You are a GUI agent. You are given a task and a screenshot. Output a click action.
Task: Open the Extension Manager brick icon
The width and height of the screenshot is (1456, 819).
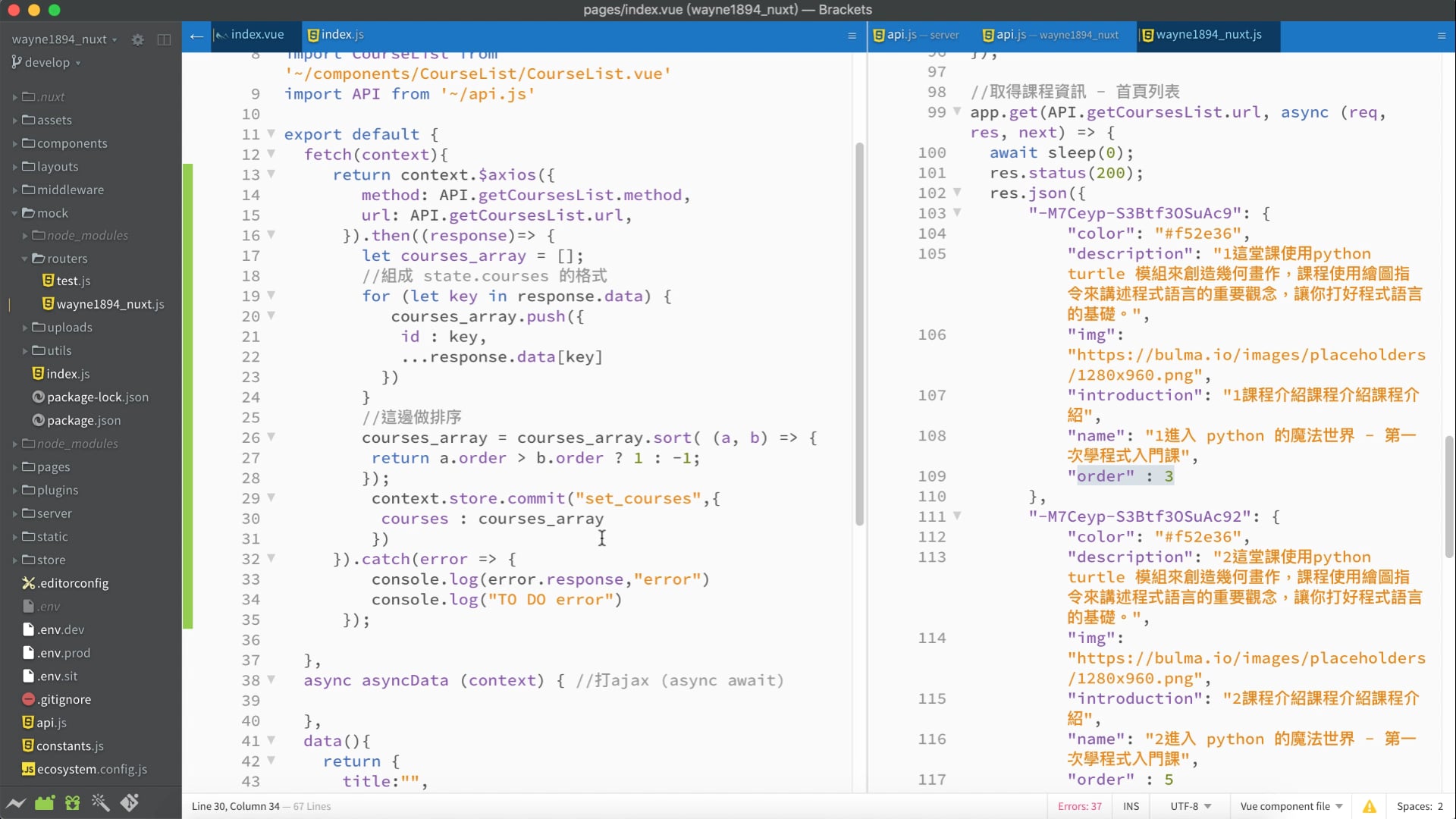pyautogui.click(x=45, y=802)
